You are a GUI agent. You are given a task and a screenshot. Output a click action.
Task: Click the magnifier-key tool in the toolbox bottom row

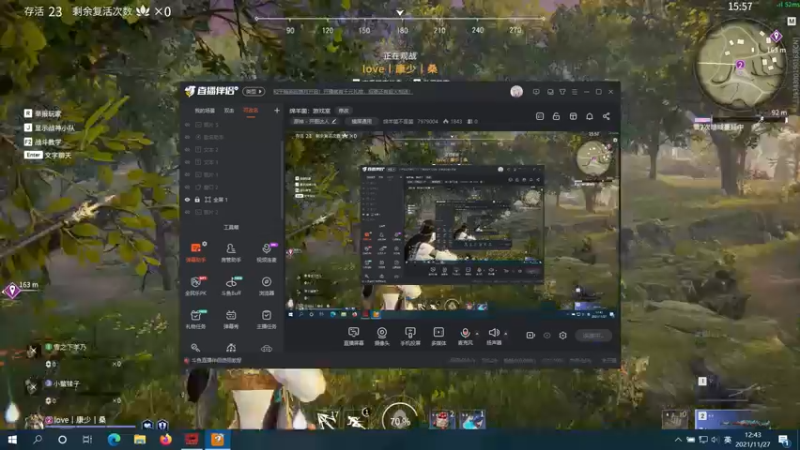[195, 348]
